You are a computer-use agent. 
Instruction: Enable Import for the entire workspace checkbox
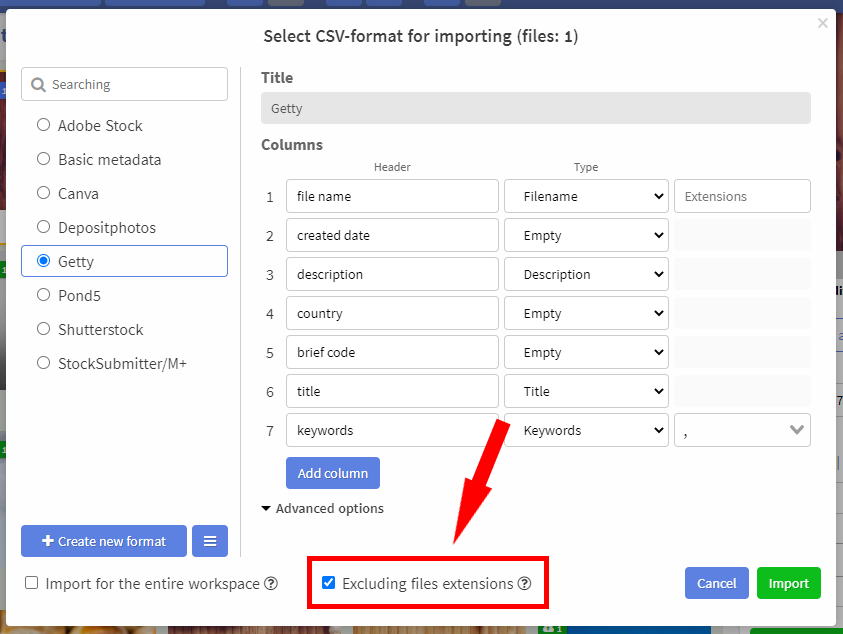point(32,583)
